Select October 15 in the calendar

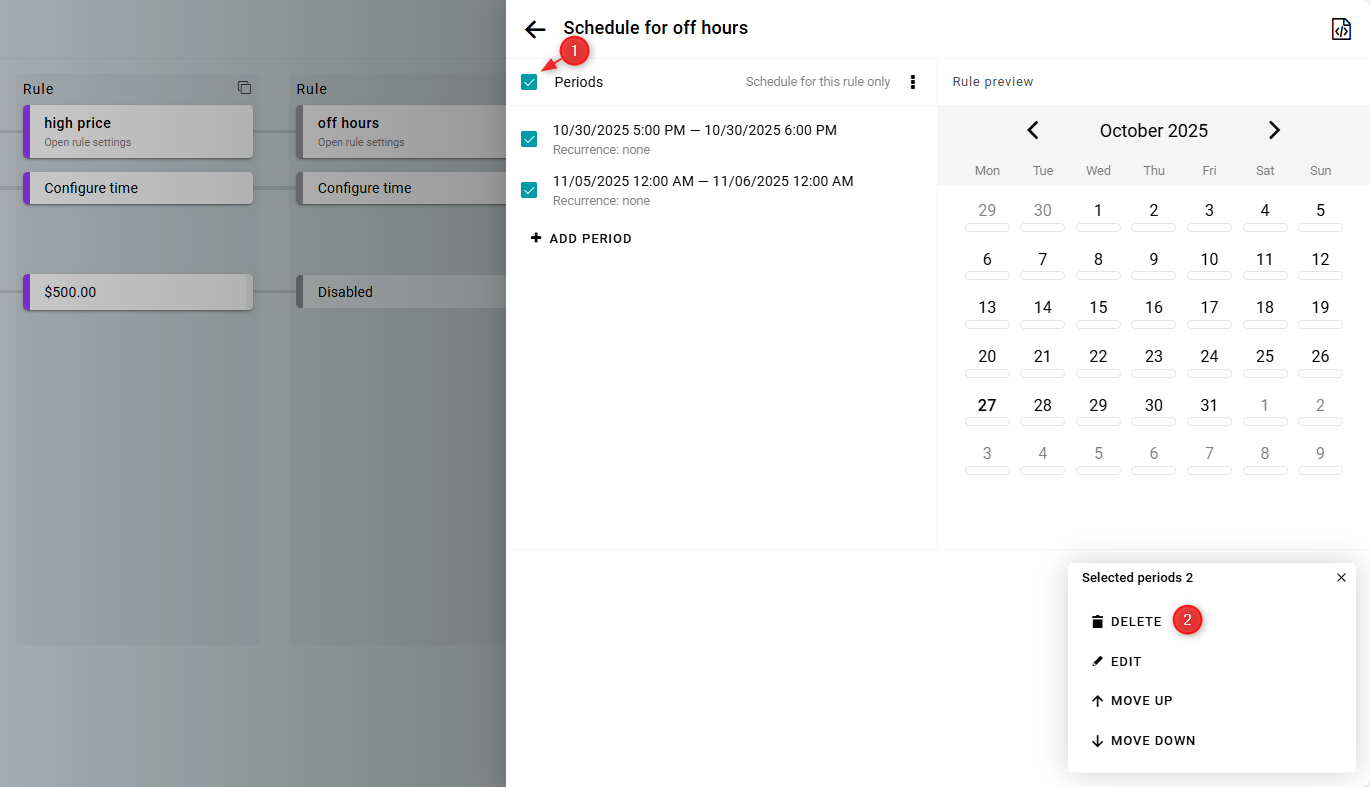pos(1098,308)
